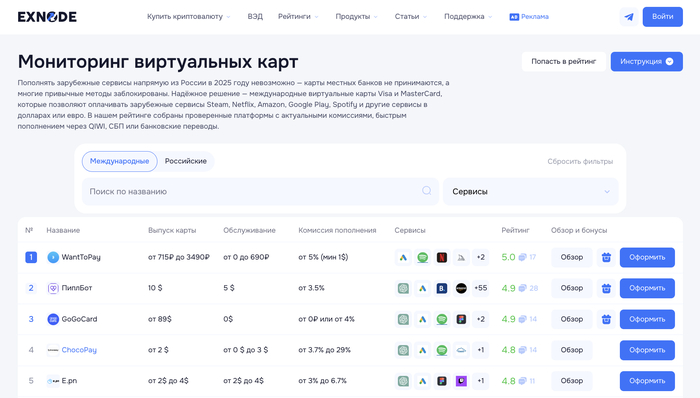The height and width of the screenshot is (398, 700).
Task: Expand the Купить криптовалюту menu
Action: [188, 17]
